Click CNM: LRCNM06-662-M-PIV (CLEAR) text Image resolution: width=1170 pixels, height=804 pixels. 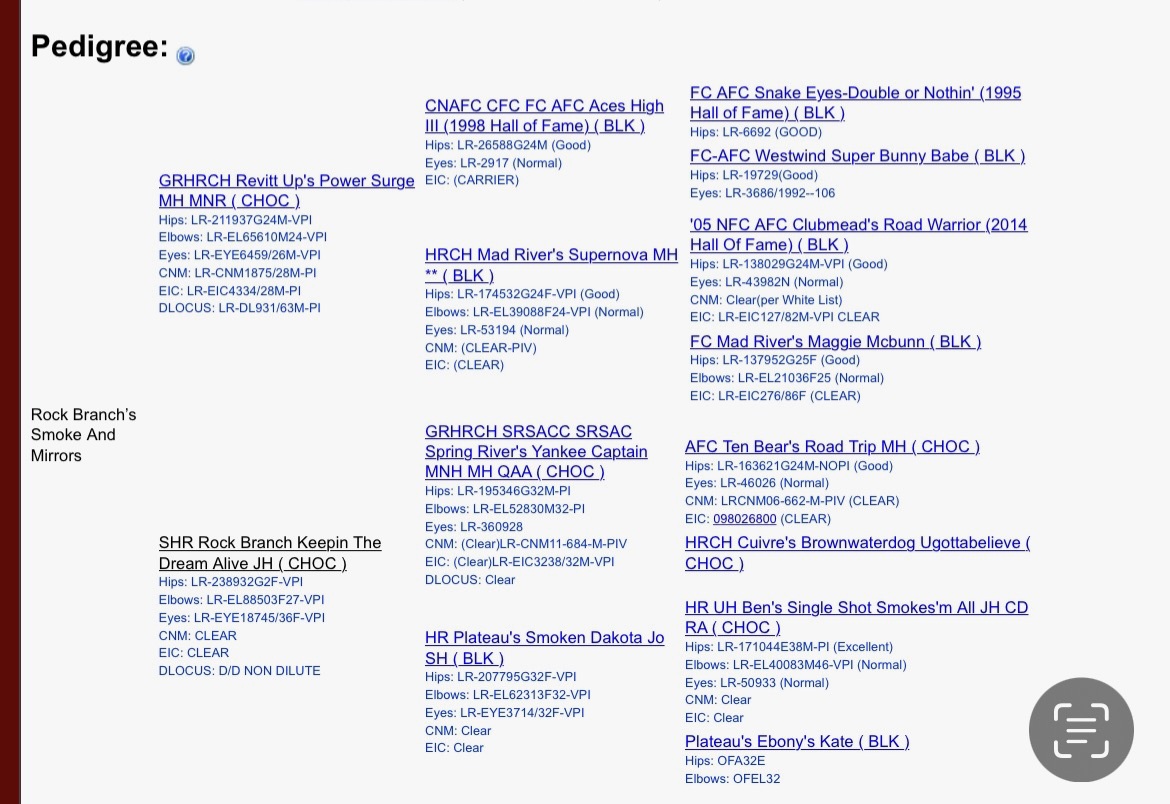pos(792,501)
